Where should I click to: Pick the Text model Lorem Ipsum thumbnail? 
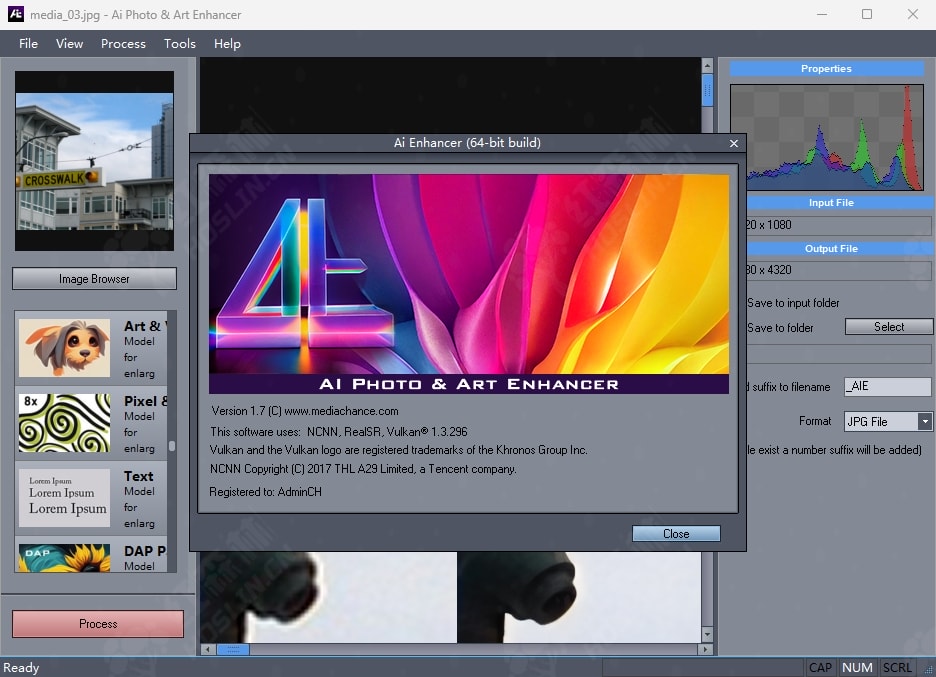[64, 496]
